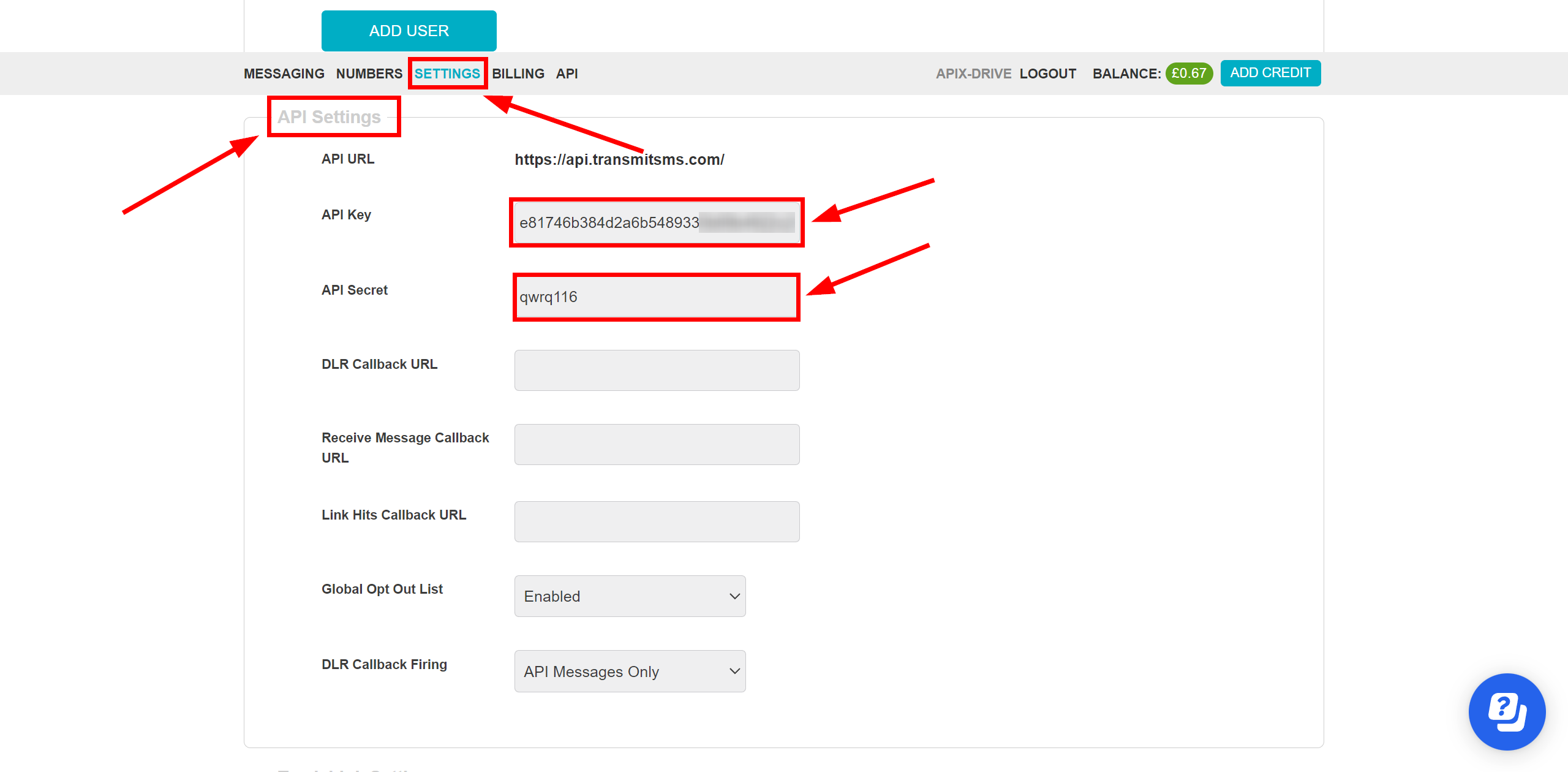
Task: Select the https://api.transmitsms.com/ URL text
Action: click(x=619, y=159)
